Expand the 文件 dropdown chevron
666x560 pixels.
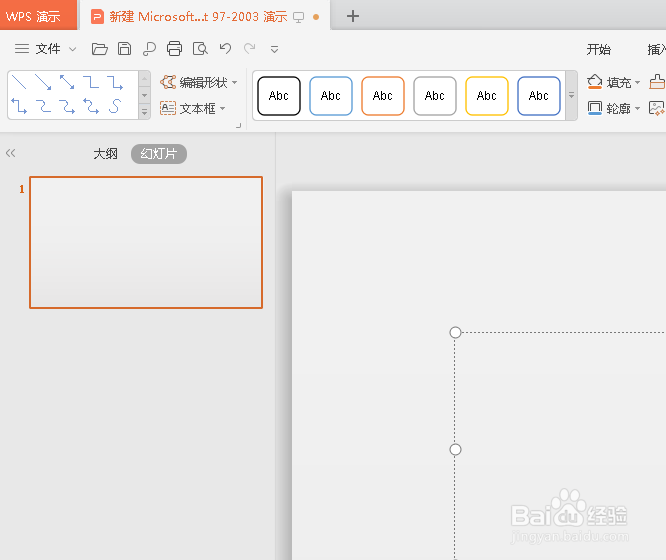pyautogui.click(x=73, y=49)
